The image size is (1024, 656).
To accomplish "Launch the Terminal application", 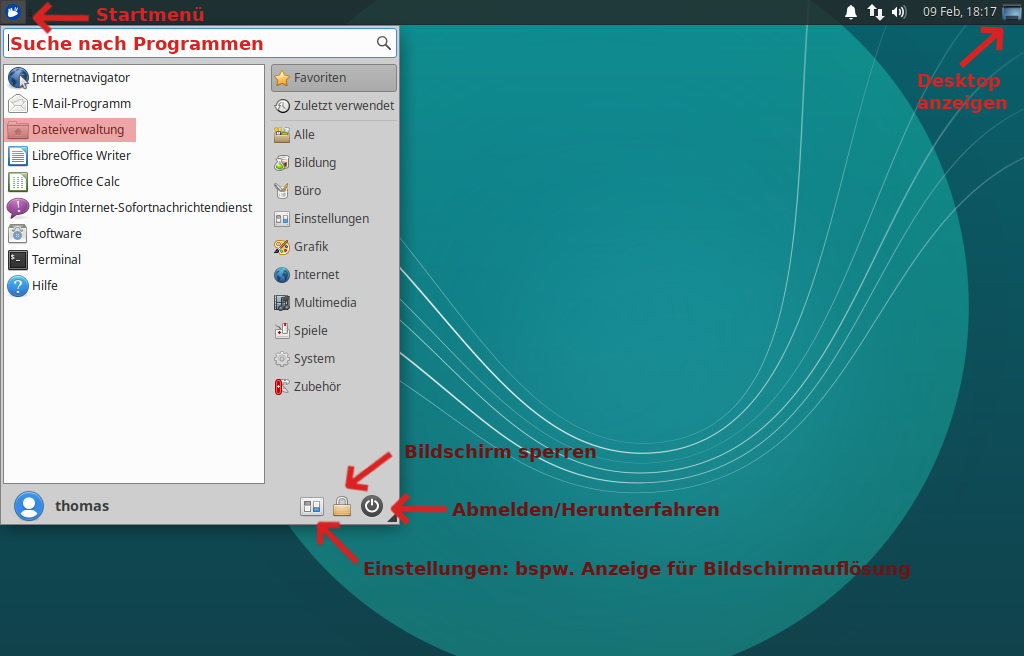I will (56, 260).
